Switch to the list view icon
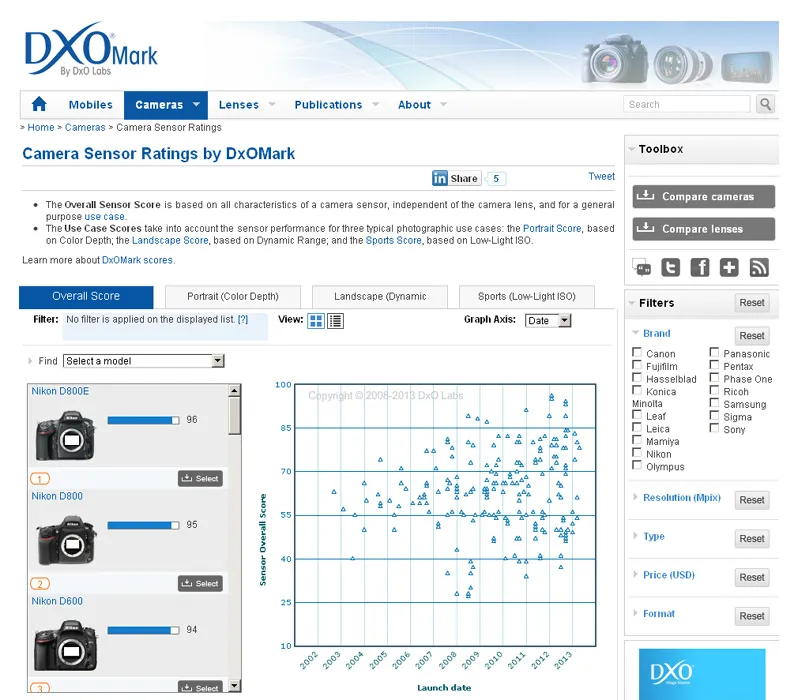The image size is (800, 700). click(335, 321)
